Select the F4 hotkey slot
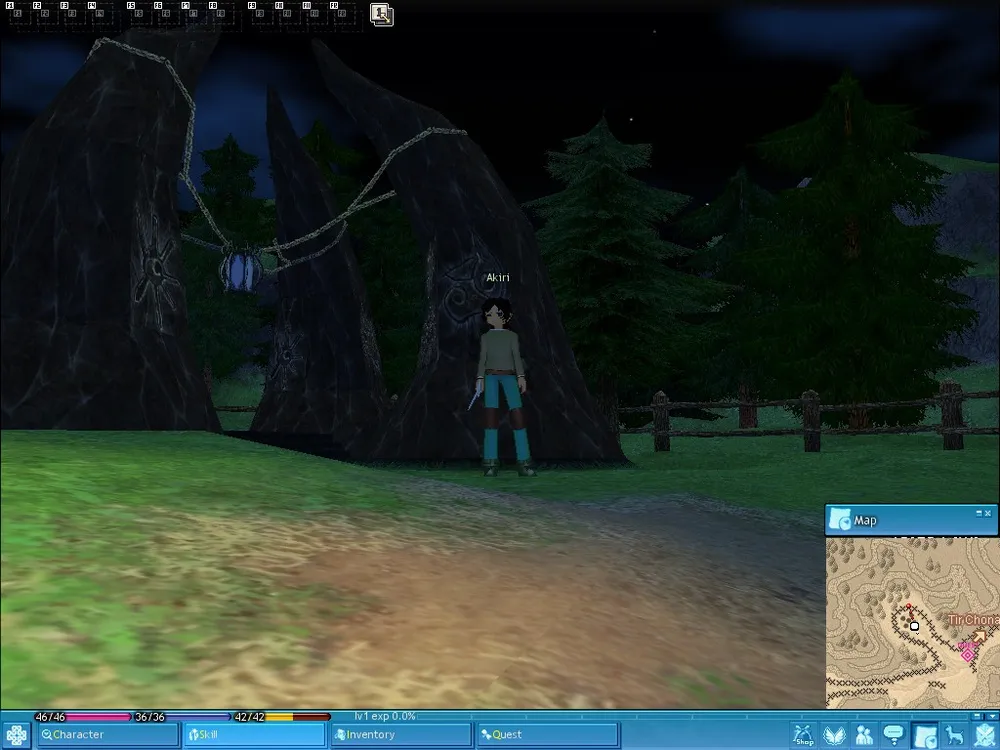 101,14
